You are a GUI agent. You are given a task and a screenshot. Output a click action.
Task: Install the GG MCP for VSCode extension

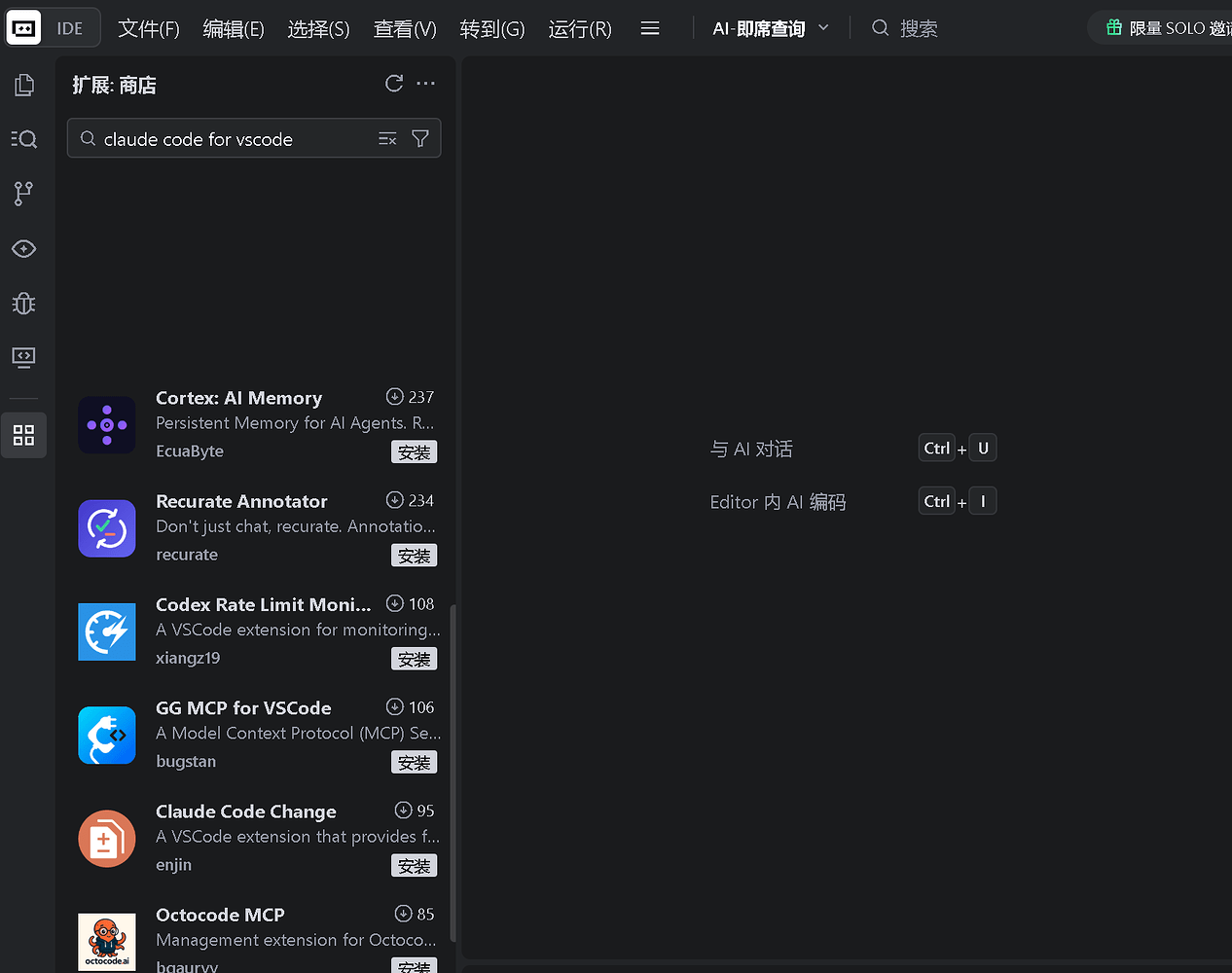click(415, 763)
